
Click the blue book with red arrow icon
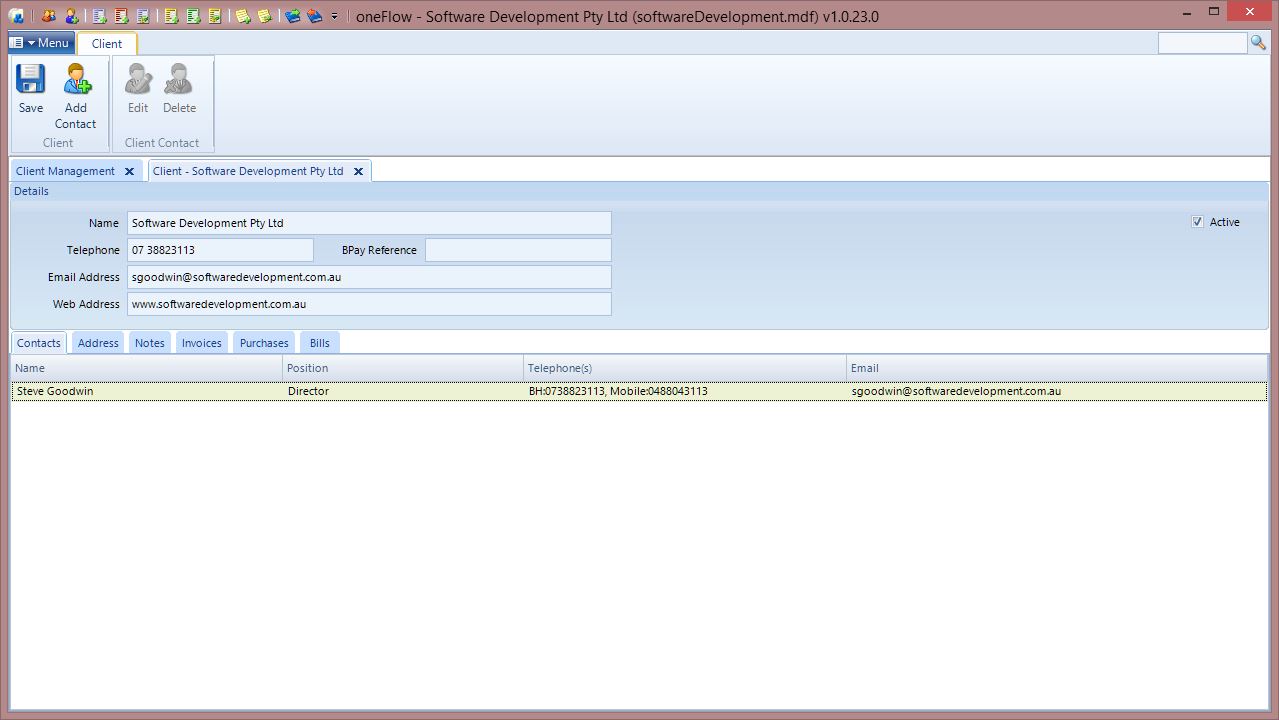314,16
